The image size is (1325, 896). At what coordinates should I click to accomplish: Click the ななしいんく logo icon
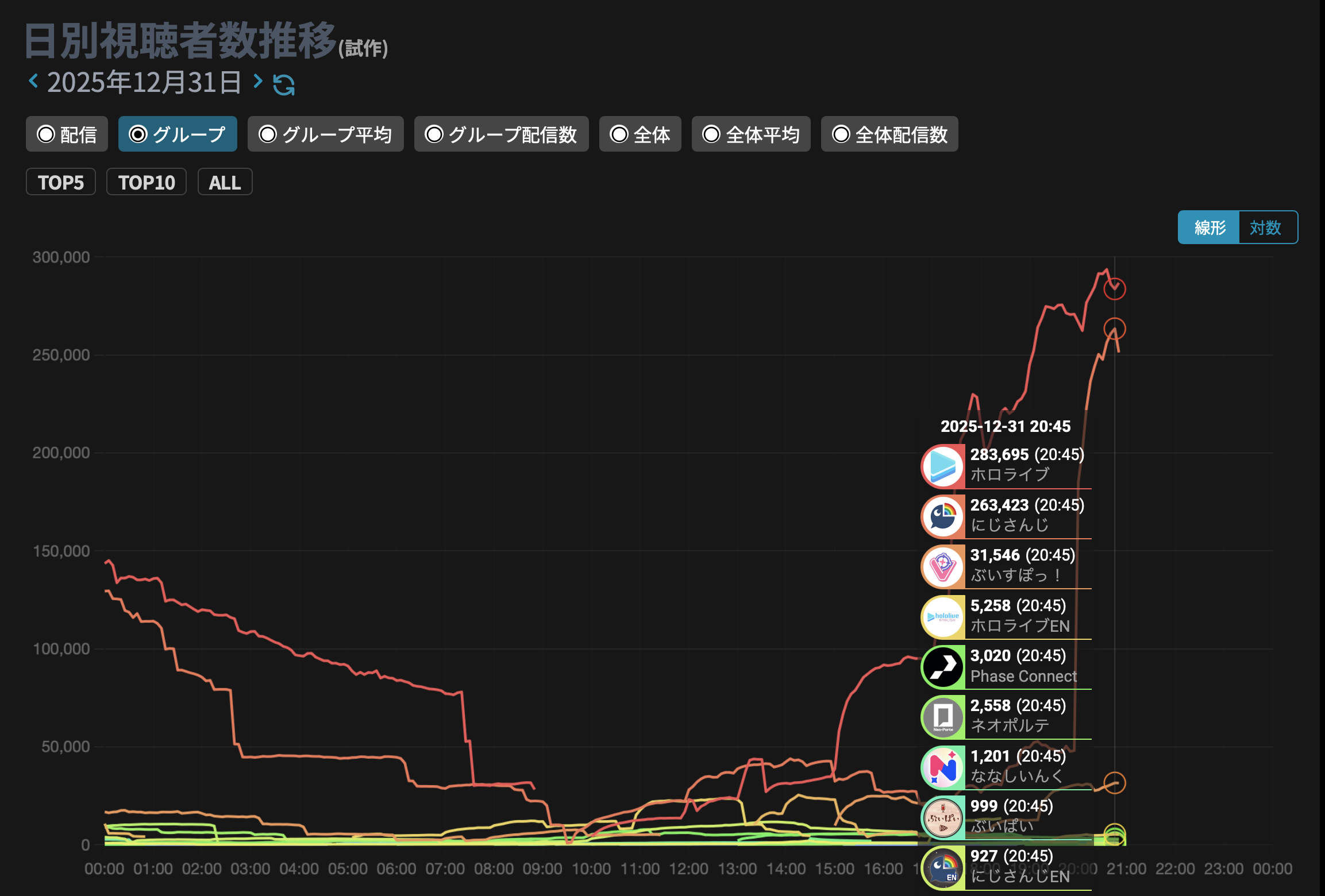943,767
